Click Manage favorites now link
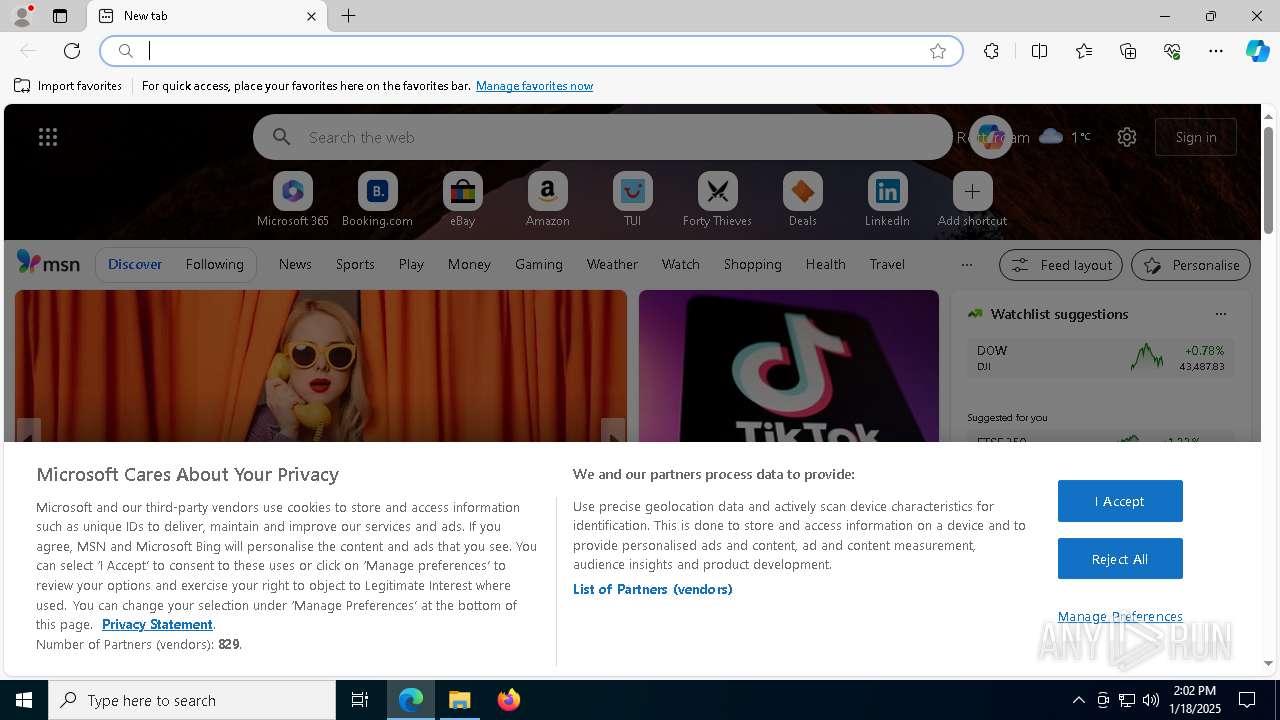The width and height of the screenshot is (1280, 720). tap(534, 86)
